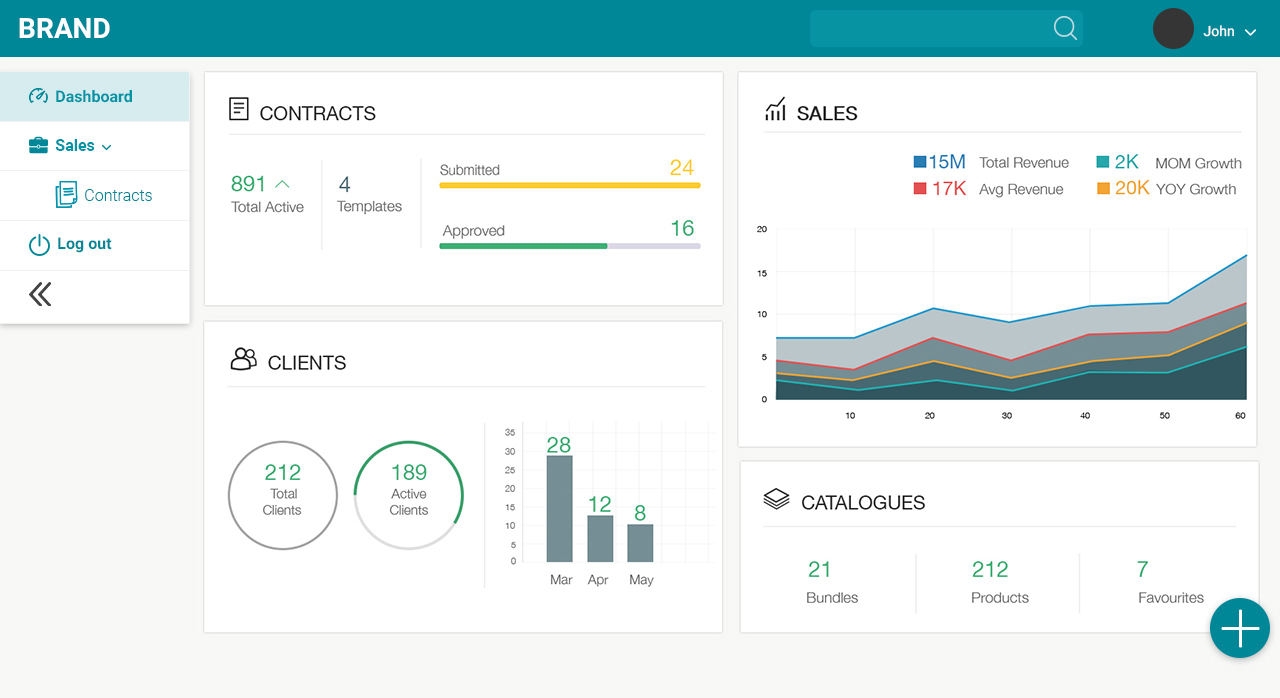This screenshot has width=1280, height=698.
Task: Open the Dashboard sidebar item
Action: click(x=93, y=97)
